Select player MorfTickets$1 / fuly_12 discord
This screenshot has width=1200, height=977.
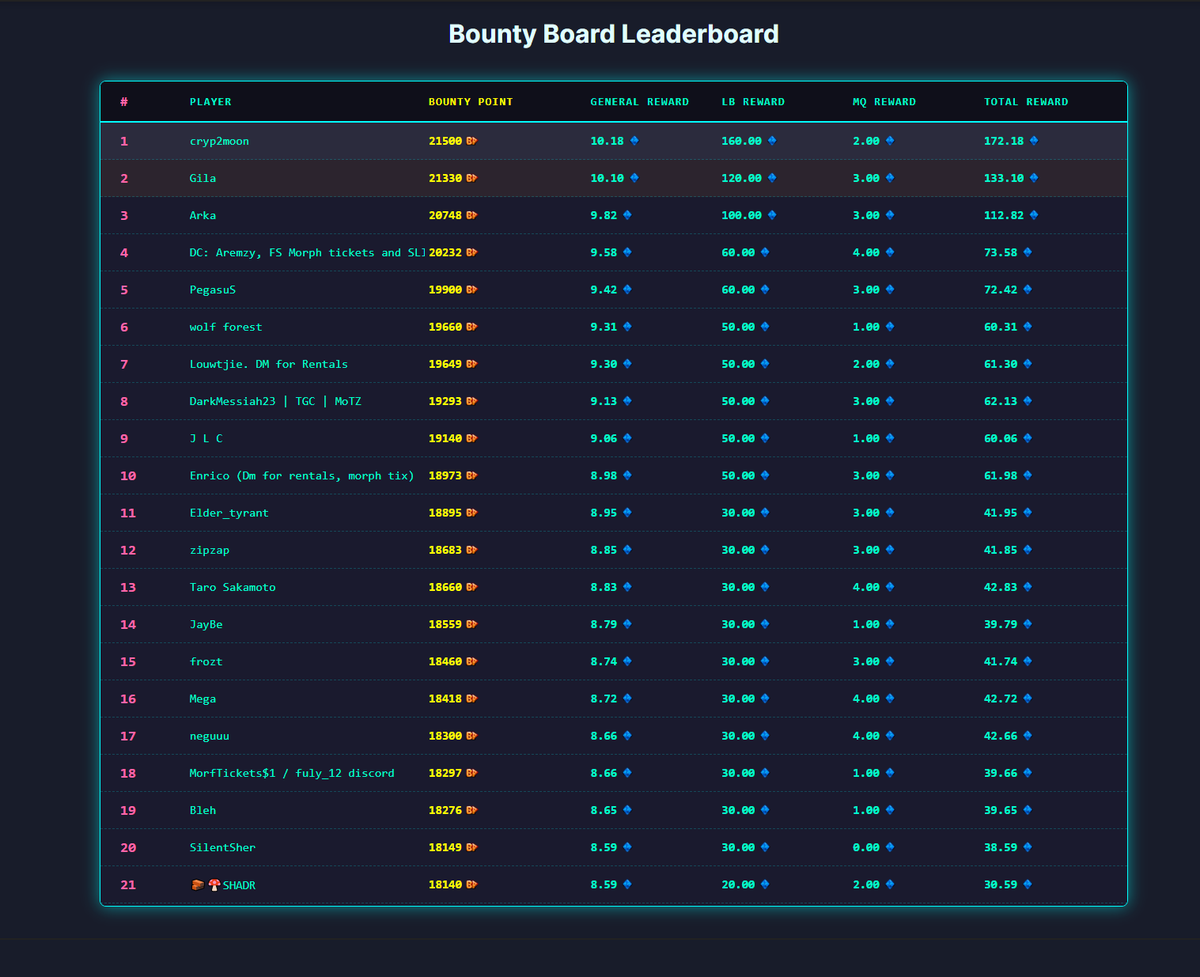[x=292, y=773]
